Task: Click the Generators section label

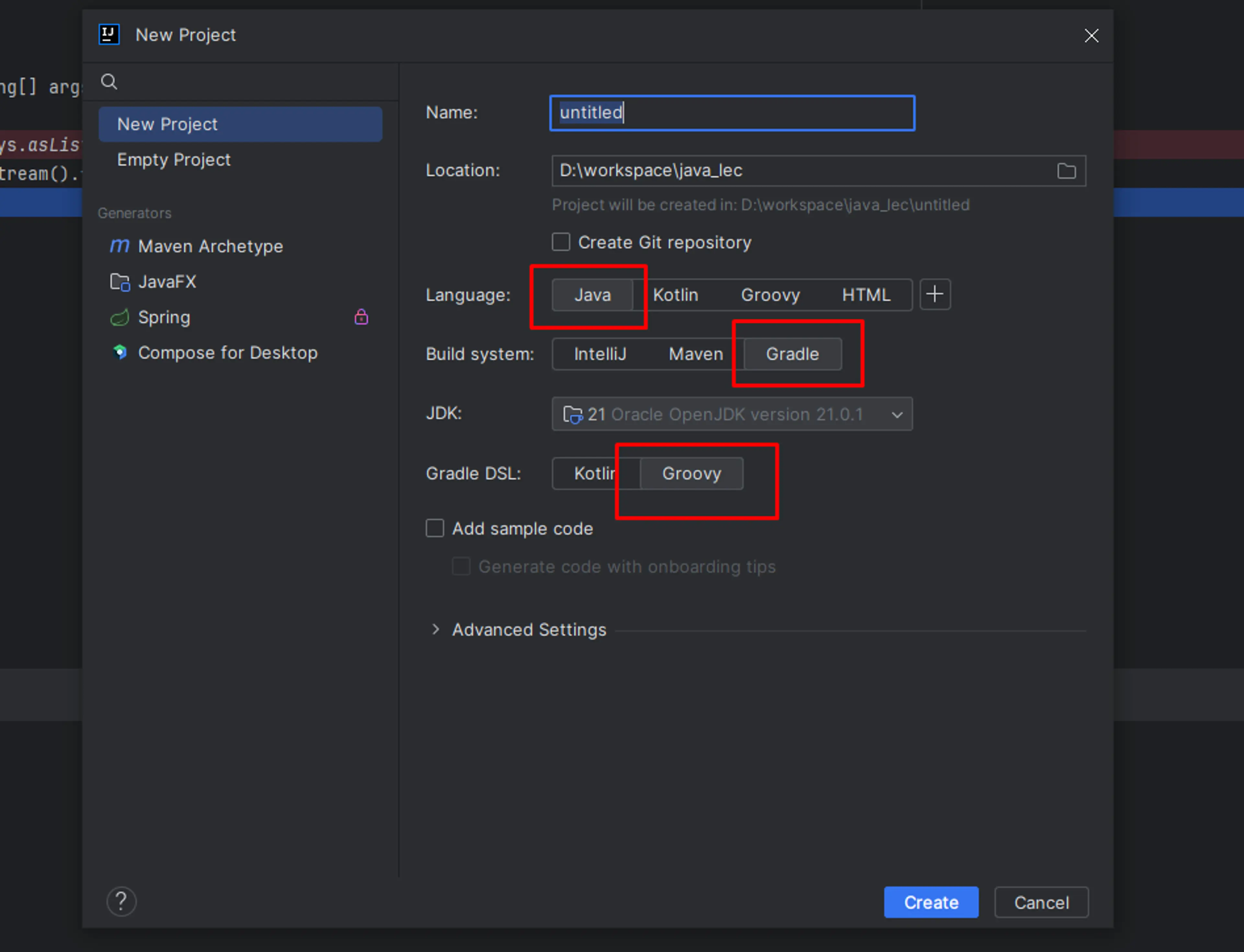Action: (x=134, y=213)
